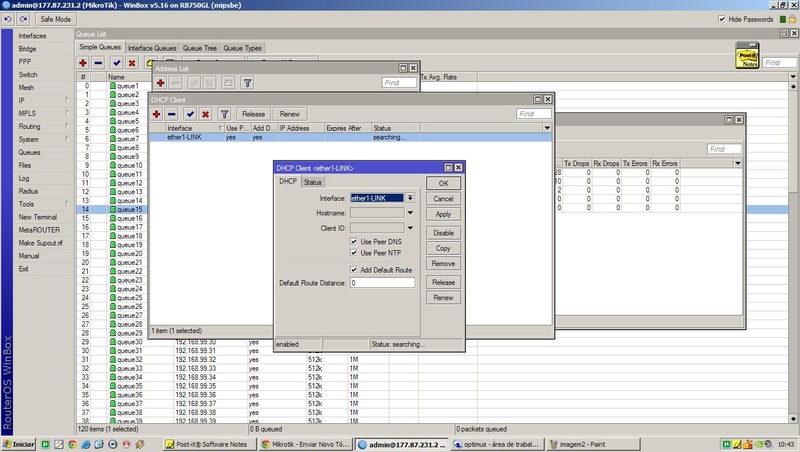Expand the Client ID field arrow
The height and width of the screenshot is (452, 800).
click(410, 227)
